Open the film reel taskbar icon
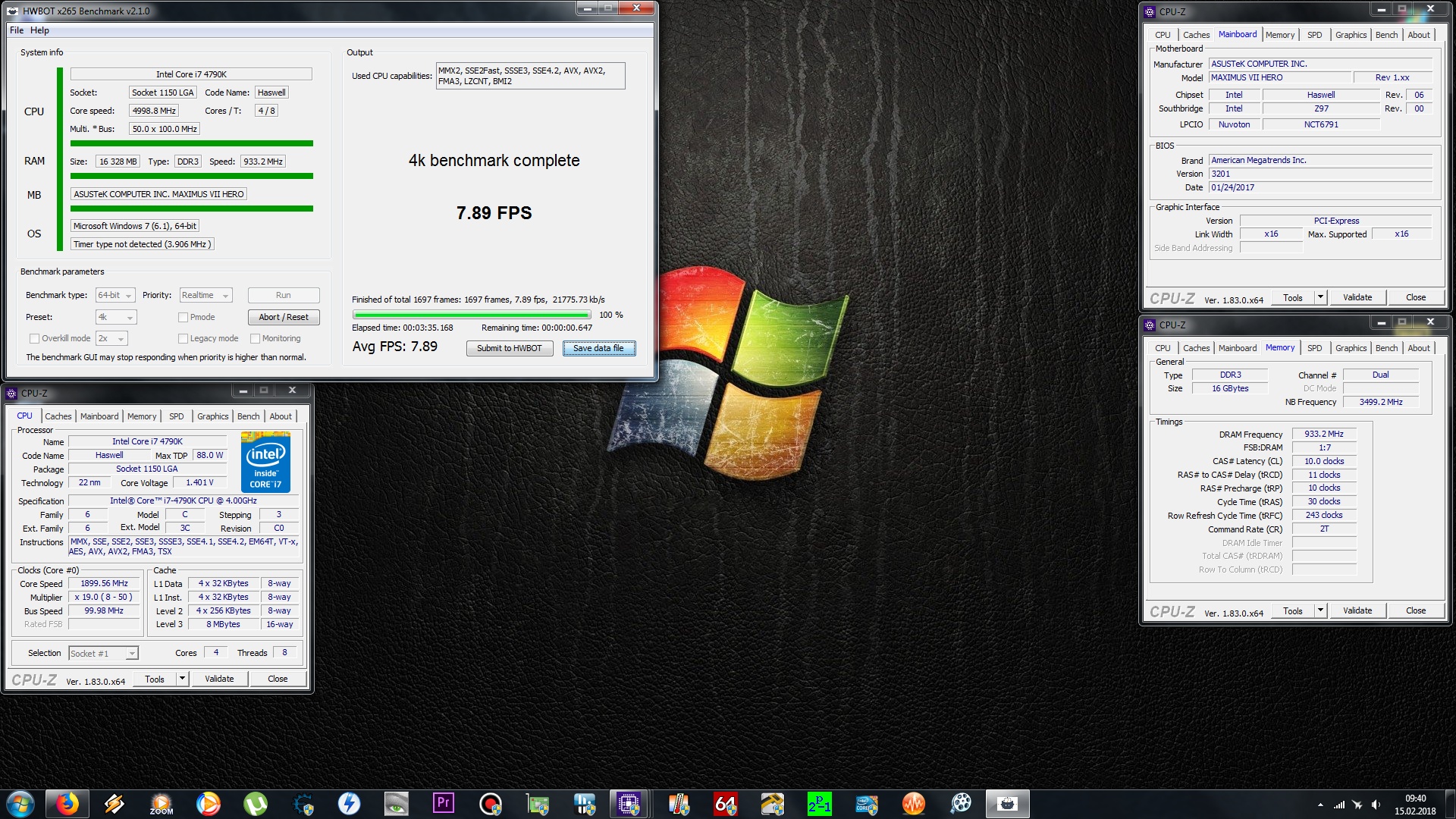 [x=961, y=804]
